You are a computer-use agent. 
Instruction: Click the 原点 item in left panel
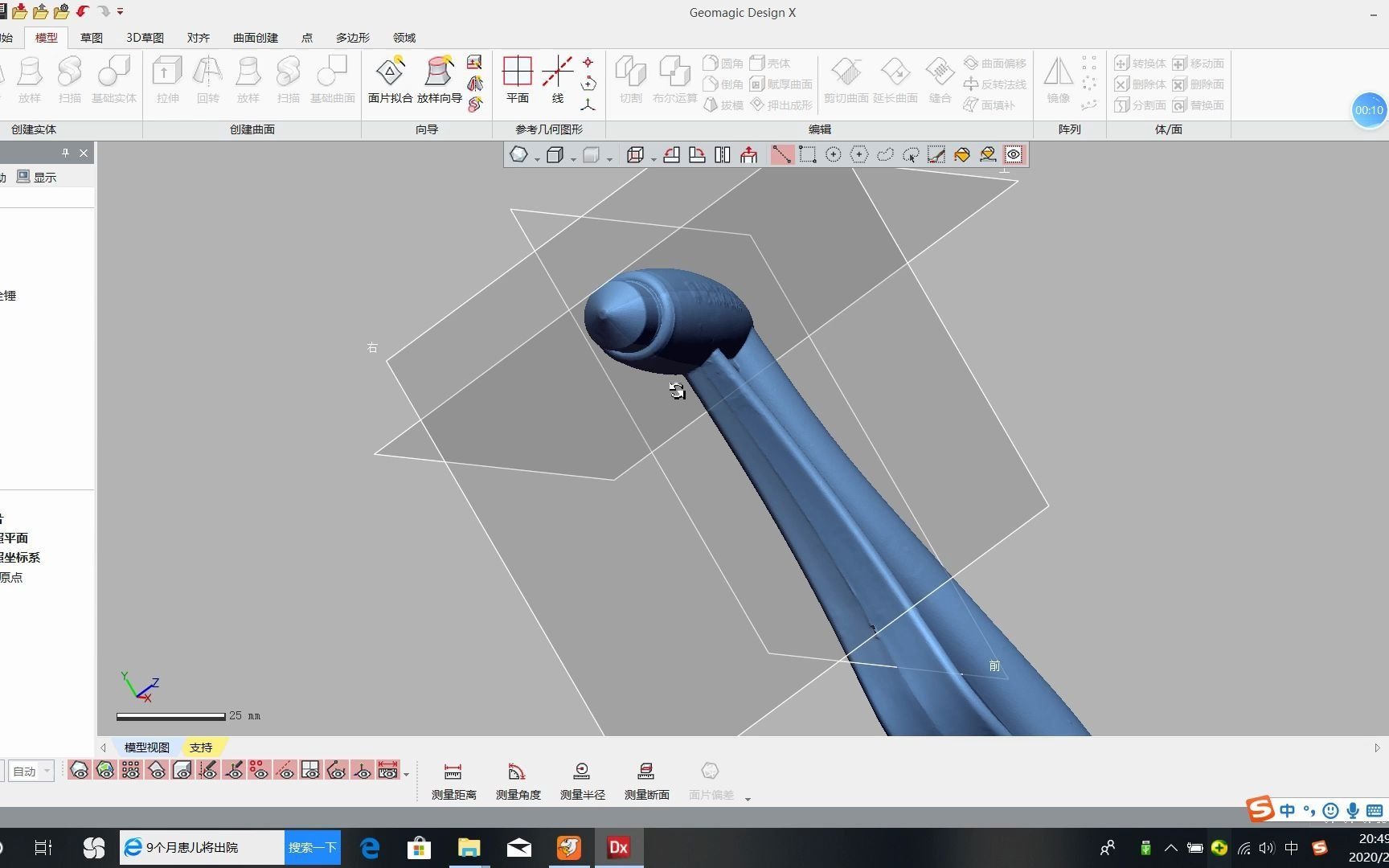coord(12,576)
